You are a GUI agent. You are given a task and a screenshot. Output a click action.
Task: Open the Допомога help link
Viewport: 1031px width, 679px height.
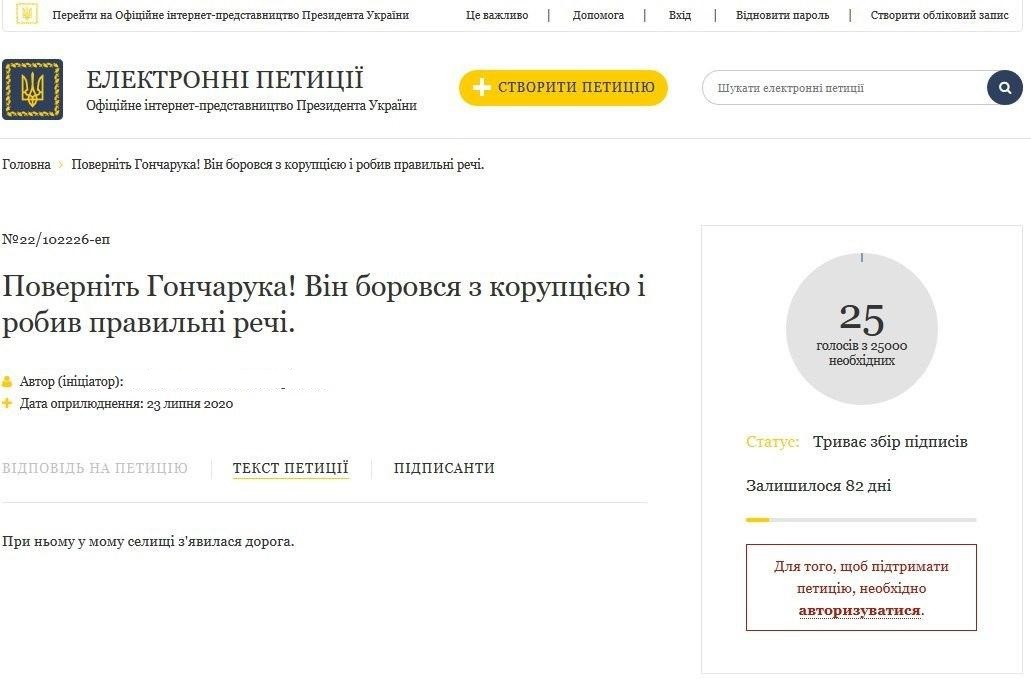click(598, 15)
